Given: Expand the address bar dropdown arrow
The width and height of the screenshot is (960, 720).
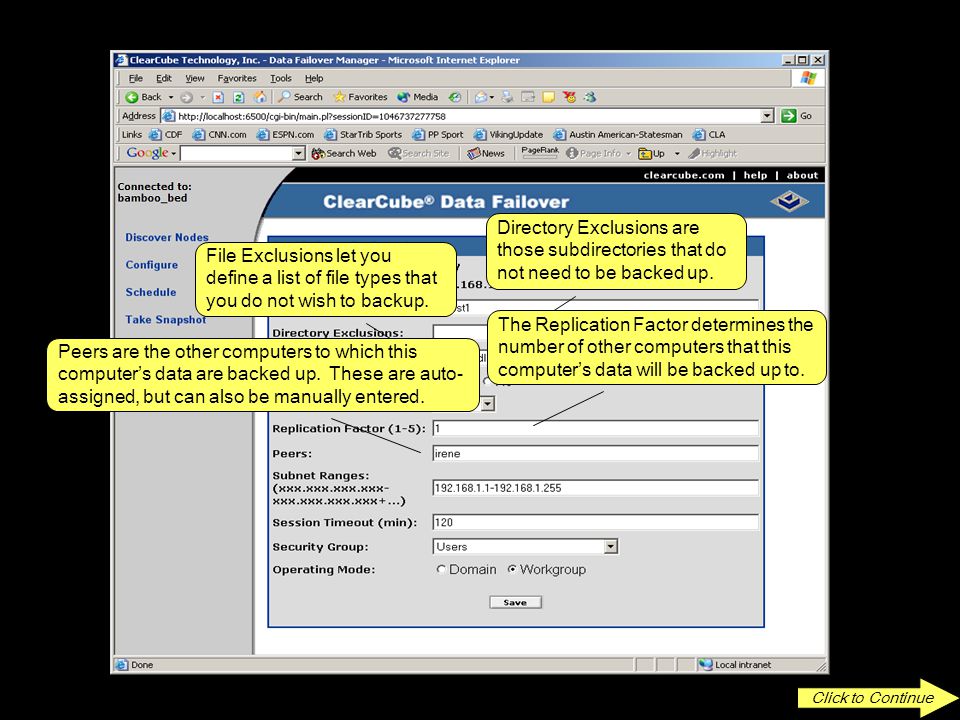Looking at the screenshot, I should tap(767, 116).
